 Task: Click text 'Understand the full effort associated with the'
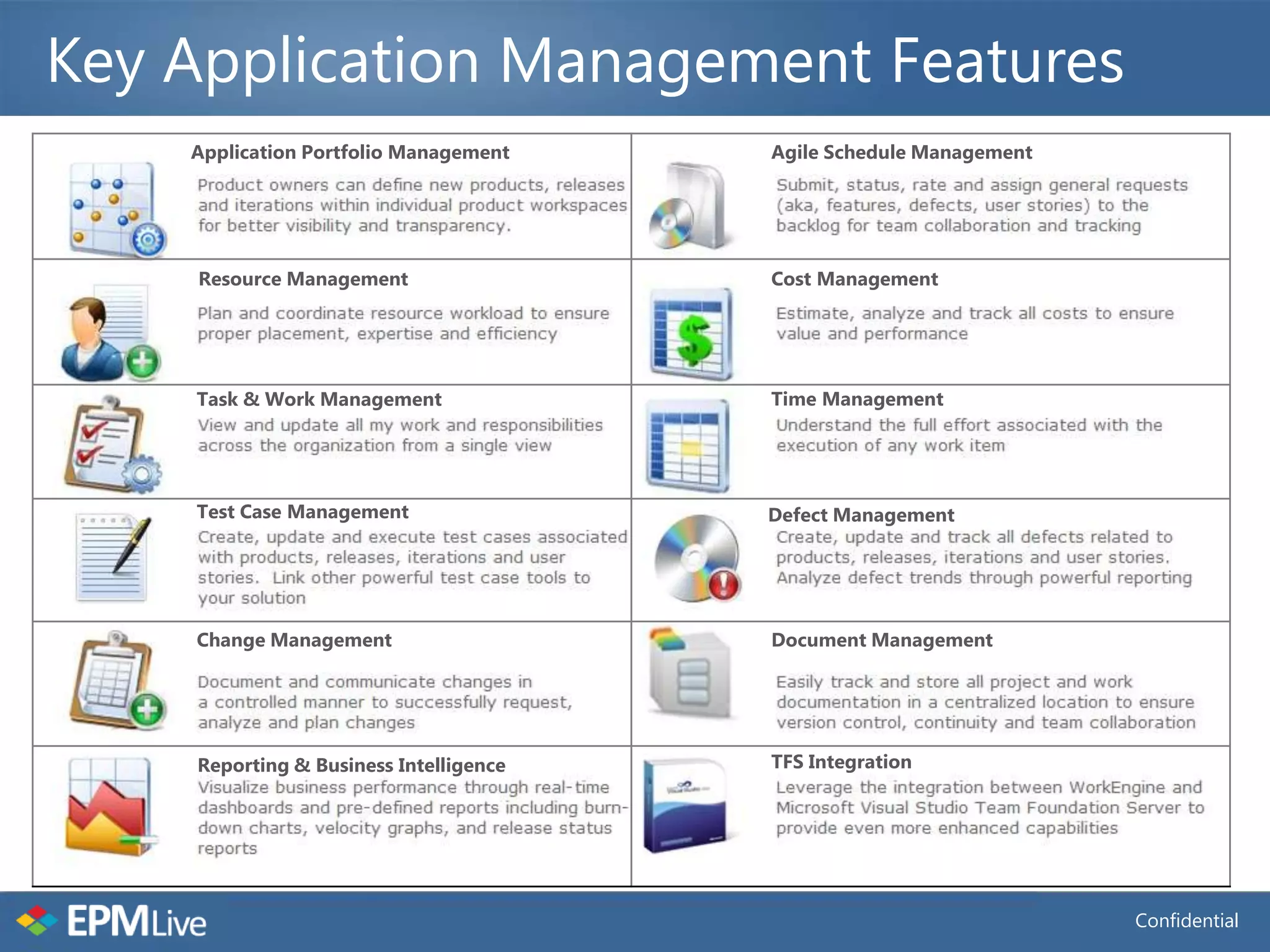969,425
